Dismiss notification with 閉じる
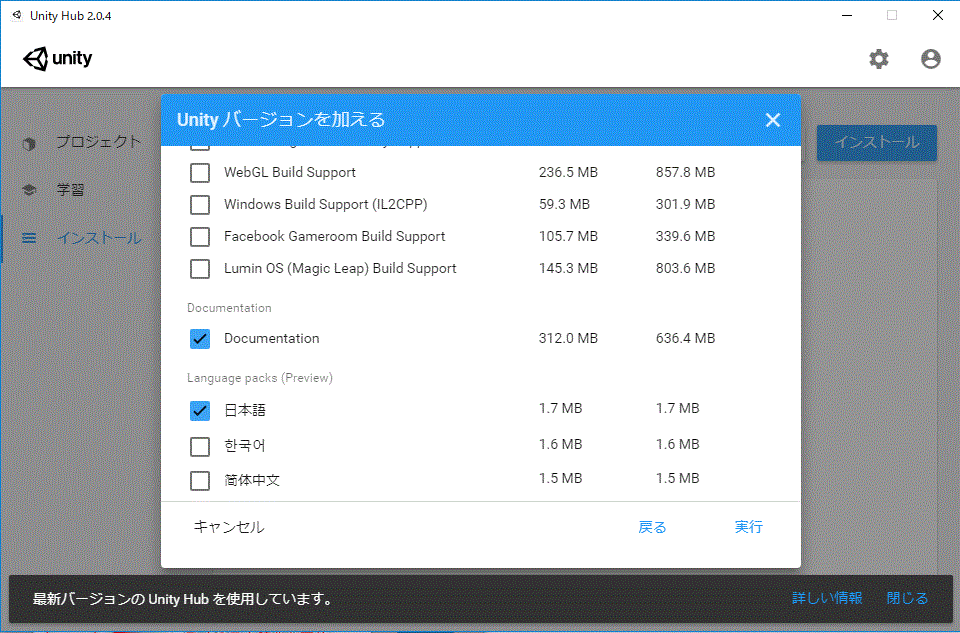This screenshot has height=633, width=960. coord(907,598)
